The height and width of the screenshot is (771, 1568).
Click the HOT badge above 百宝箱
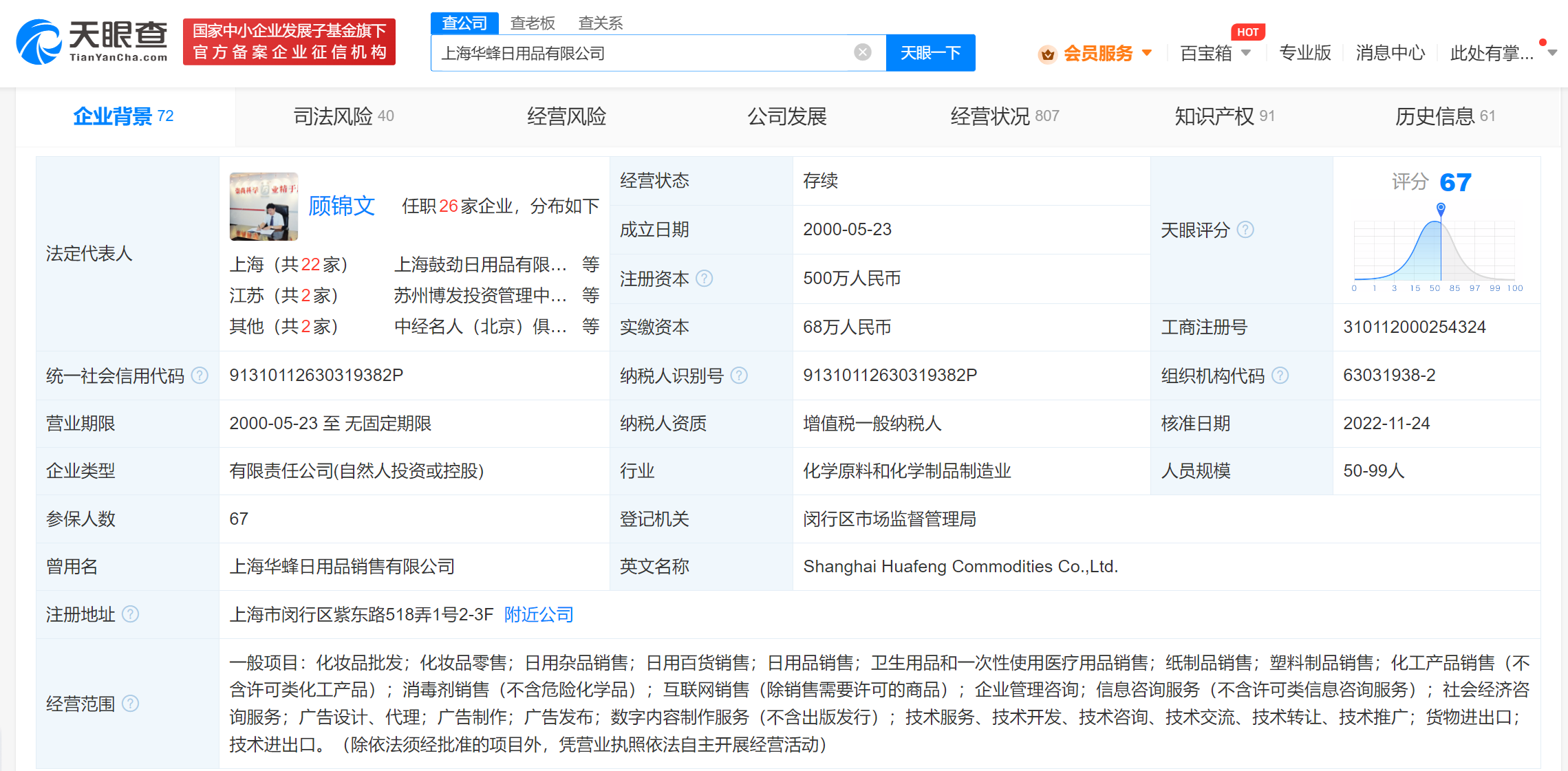1247,32
